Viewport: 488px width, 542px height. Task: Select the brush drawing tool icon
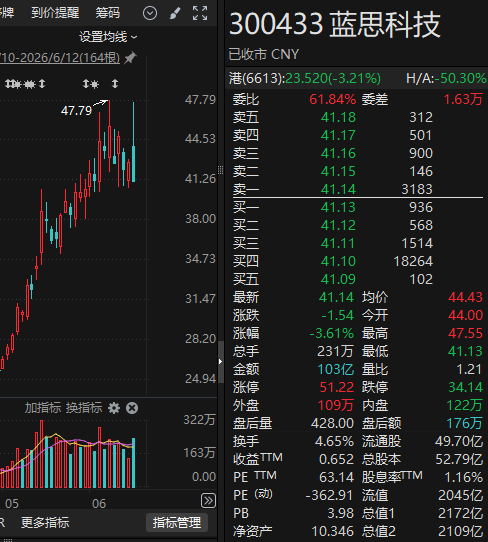tap(175, 13)
